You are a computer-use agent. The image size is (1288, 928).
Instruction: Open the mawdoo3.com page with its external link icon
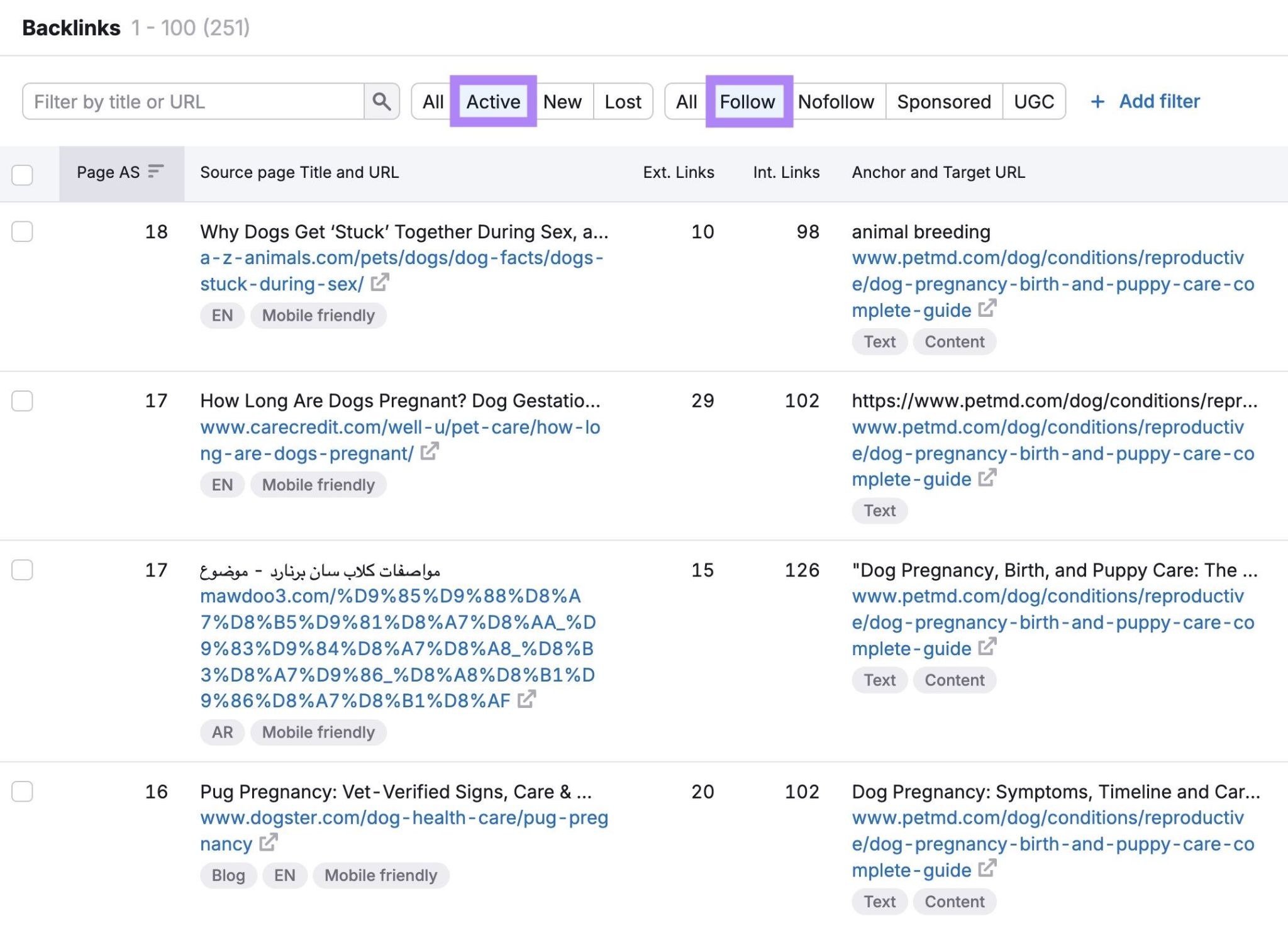[x=528, y=700]
